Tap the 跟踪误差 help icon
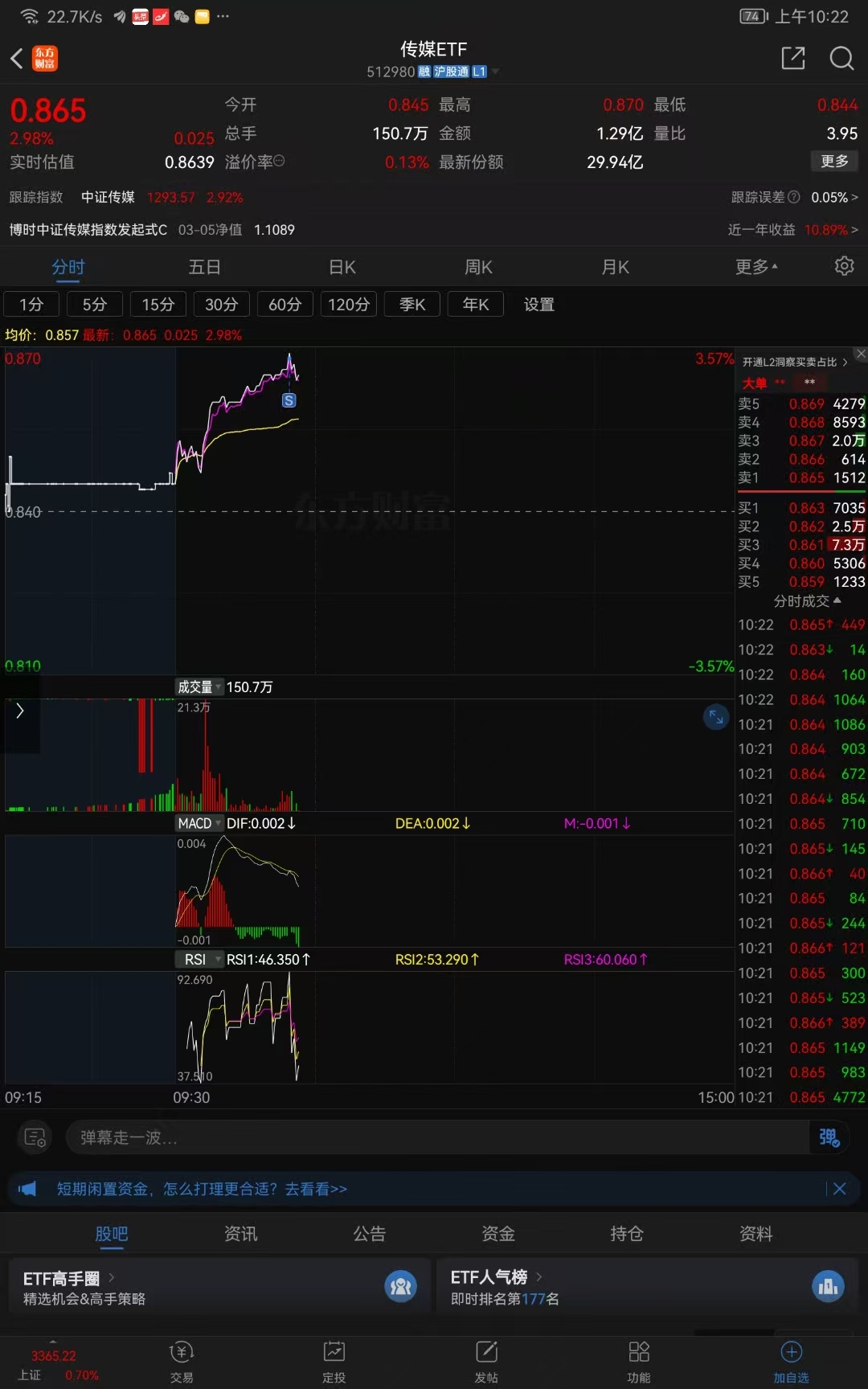 (x=794, y=197)
